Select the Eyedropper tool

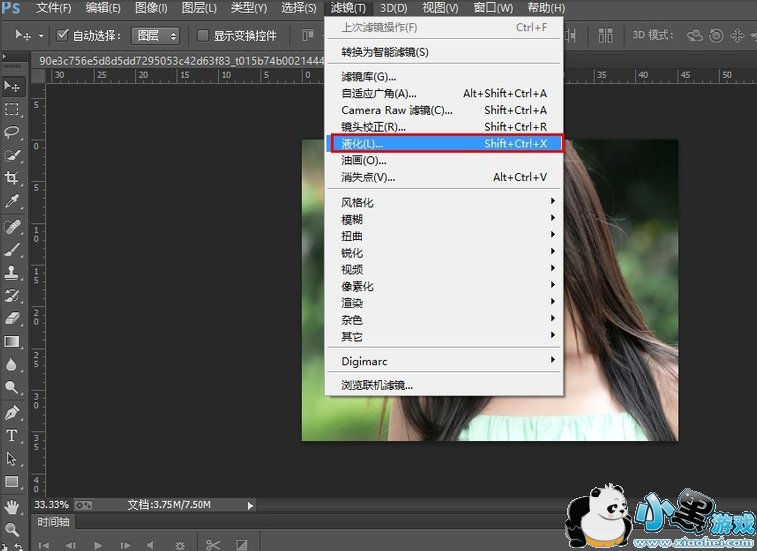(x=13, y=201)
